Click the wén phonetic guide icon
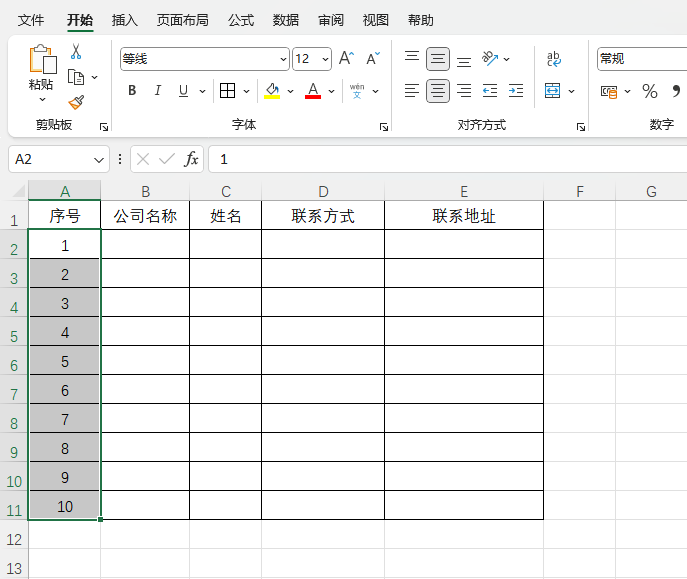This screenshot has height=579, width=687. [x=357, y=91]
